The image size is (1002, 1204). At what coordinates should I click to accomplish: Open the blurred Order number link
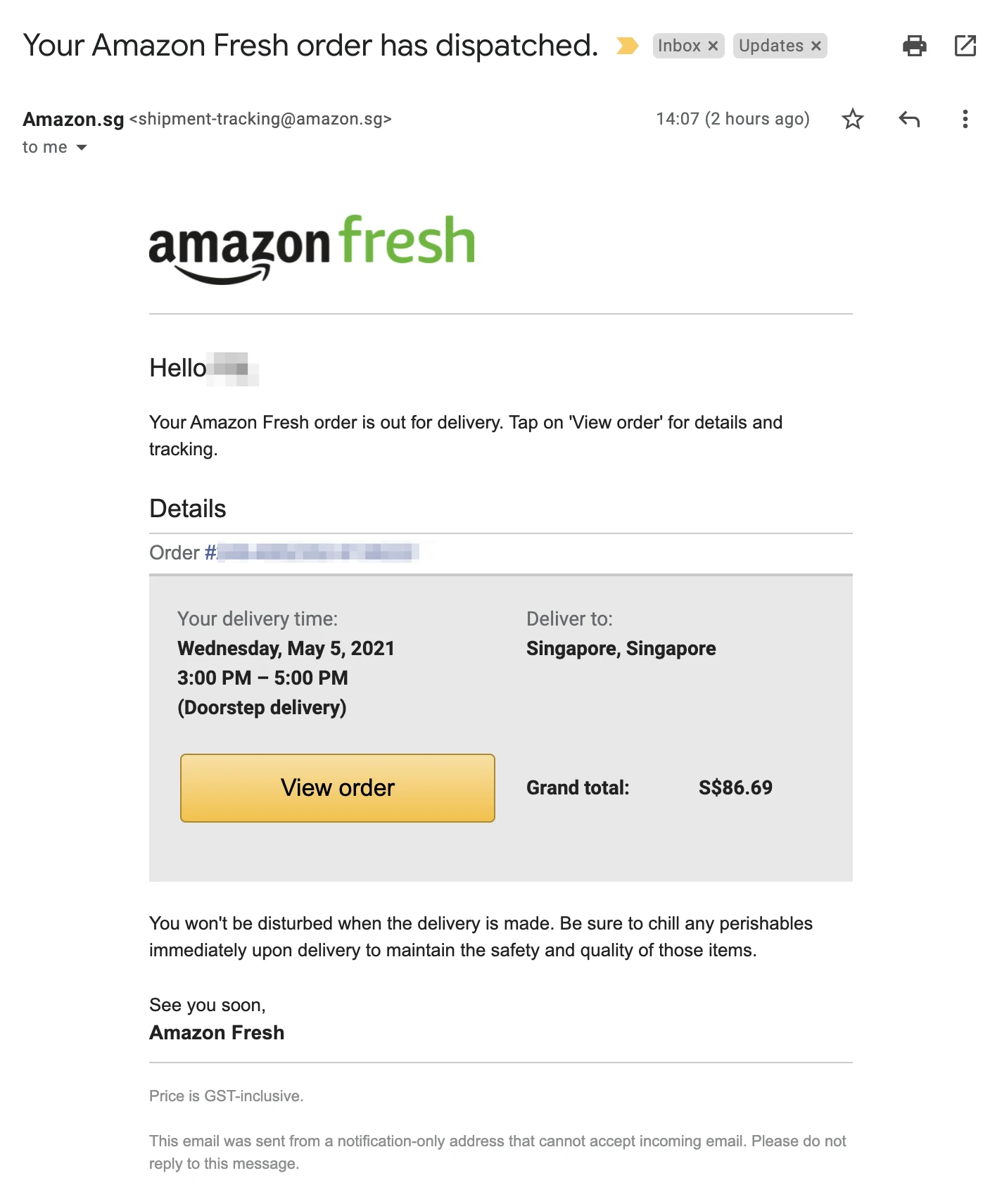point(317,552)
